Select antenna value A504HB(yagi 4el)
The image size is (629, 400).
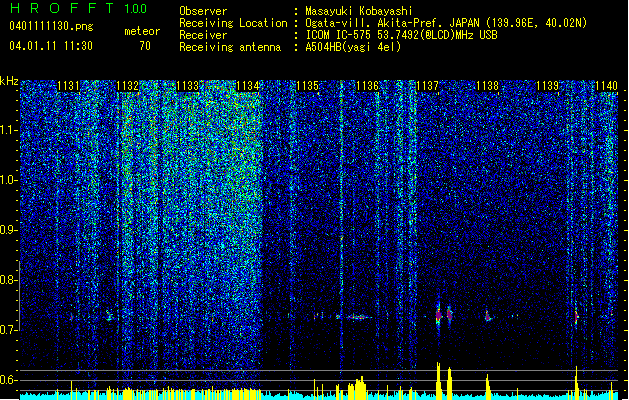coord(353,47)
